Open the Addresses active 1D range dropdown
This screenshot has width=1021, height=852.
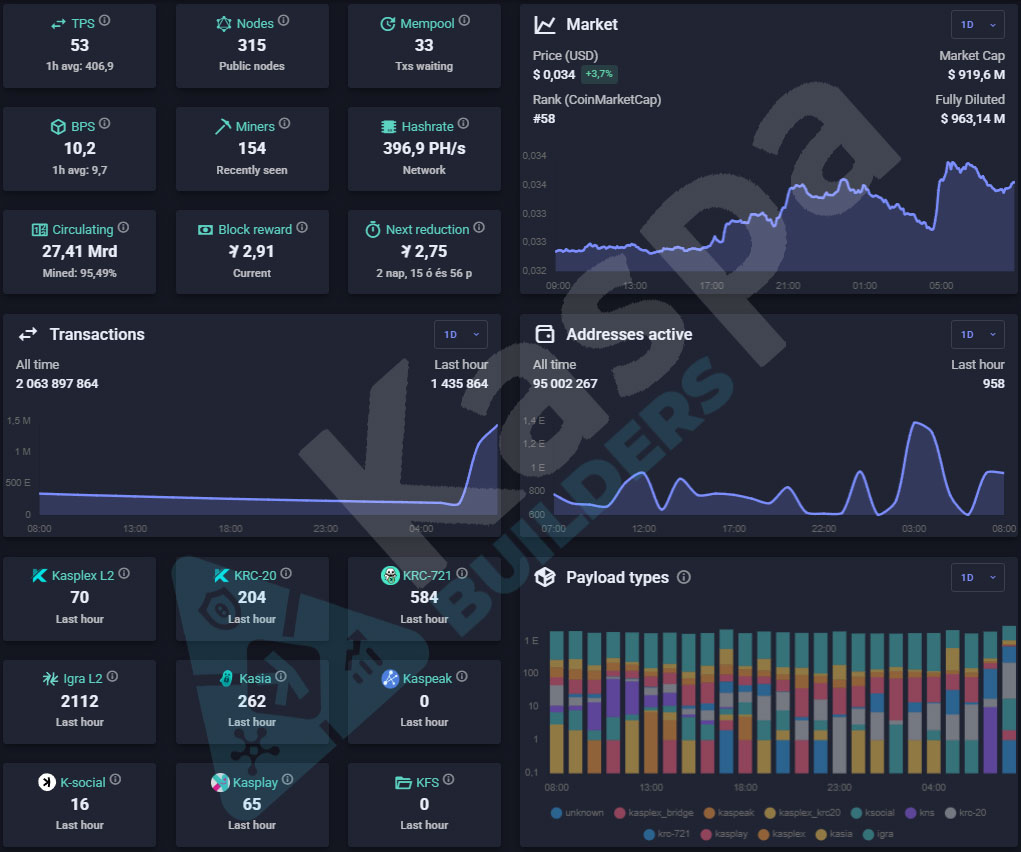[977, 334]
